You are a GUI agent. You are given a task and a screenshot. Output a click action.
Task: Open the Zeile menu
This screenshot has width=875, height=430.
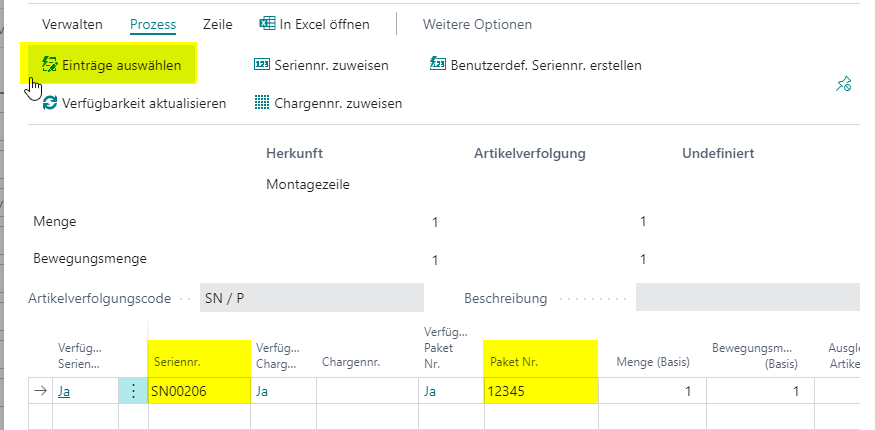pos(218,25)
